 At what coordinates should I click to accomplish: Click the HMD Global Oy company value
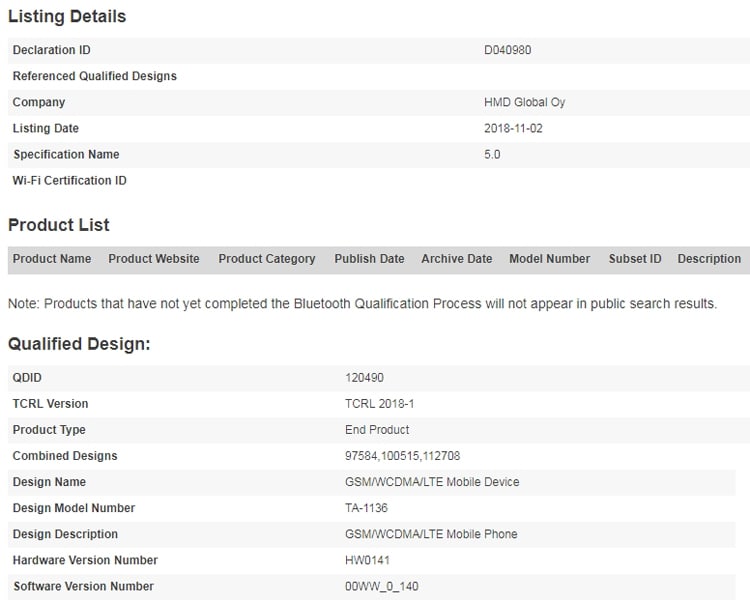[x=525, y=102]
